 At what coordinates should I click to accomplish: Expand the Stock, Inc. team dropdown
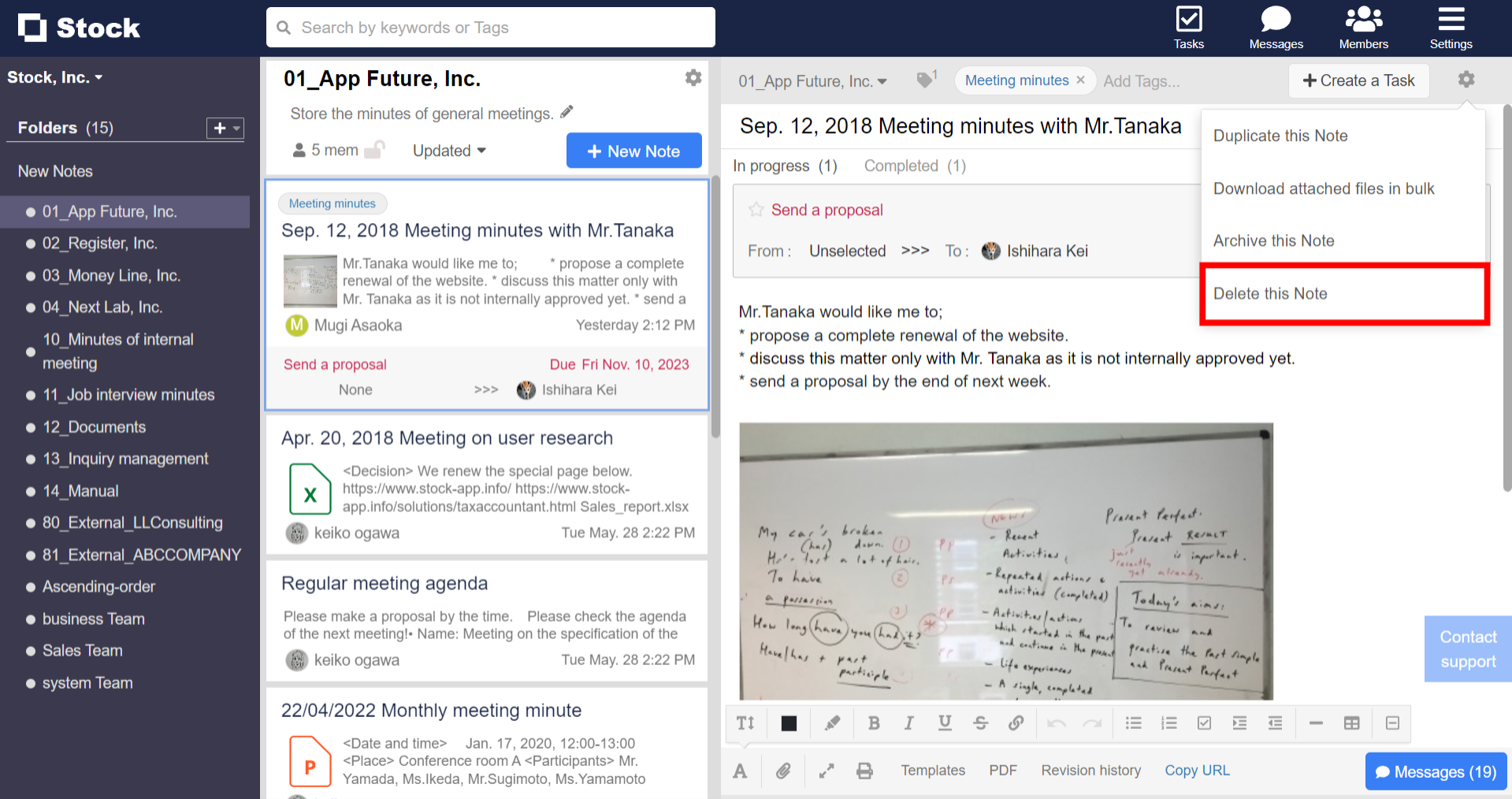tap(55, 77)
